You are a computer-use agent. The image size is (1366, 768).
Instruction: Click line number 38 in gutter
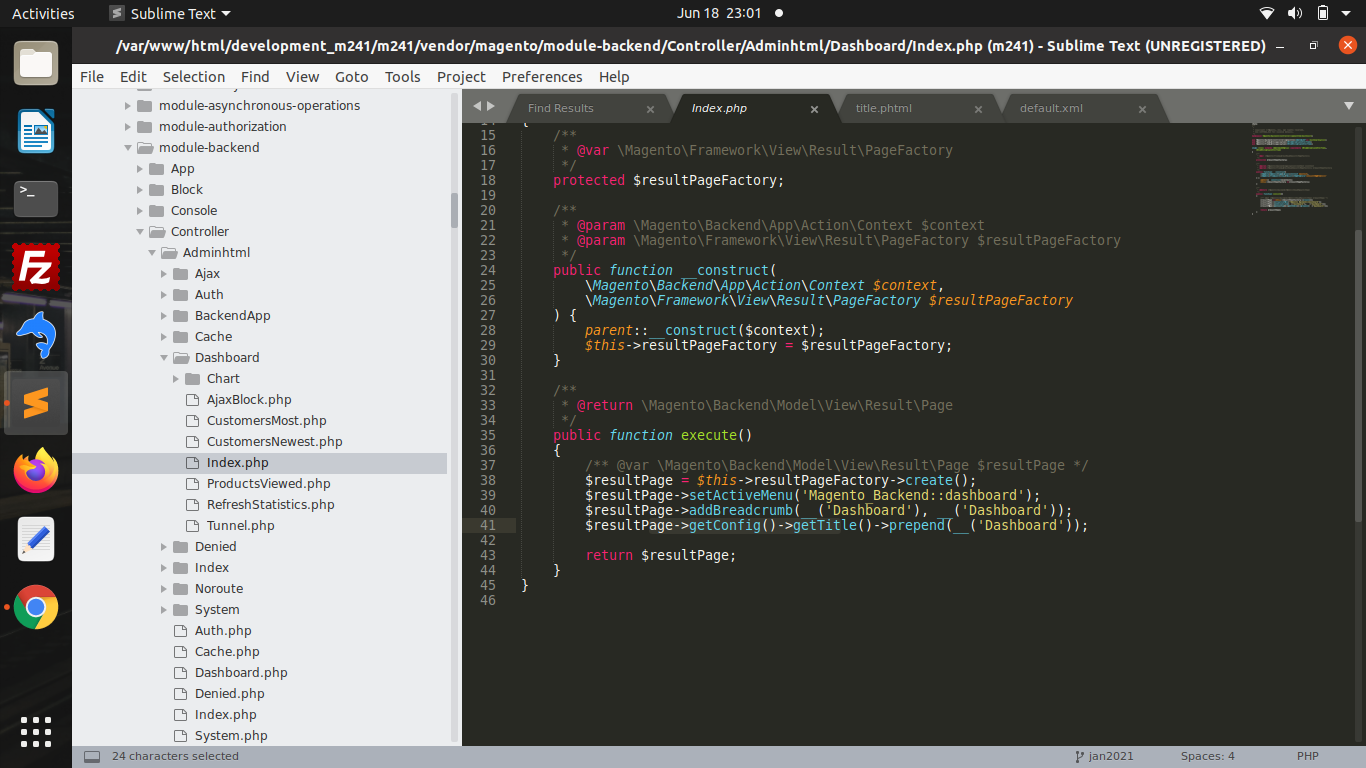(488, 481)
